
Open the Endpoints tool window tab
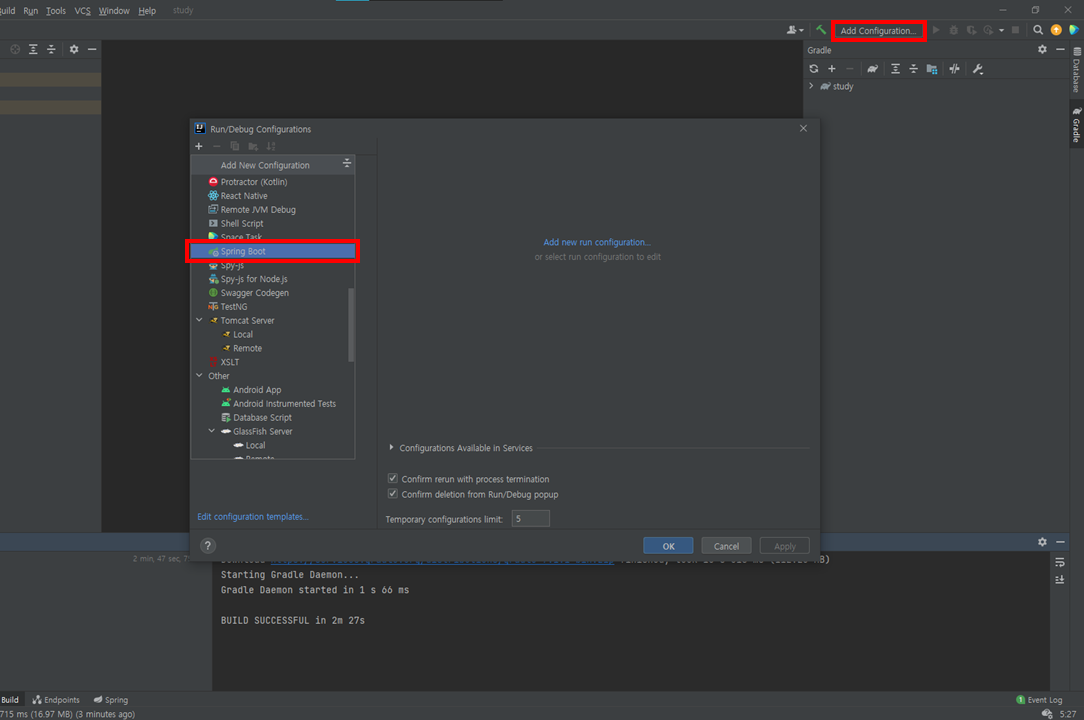56,700
